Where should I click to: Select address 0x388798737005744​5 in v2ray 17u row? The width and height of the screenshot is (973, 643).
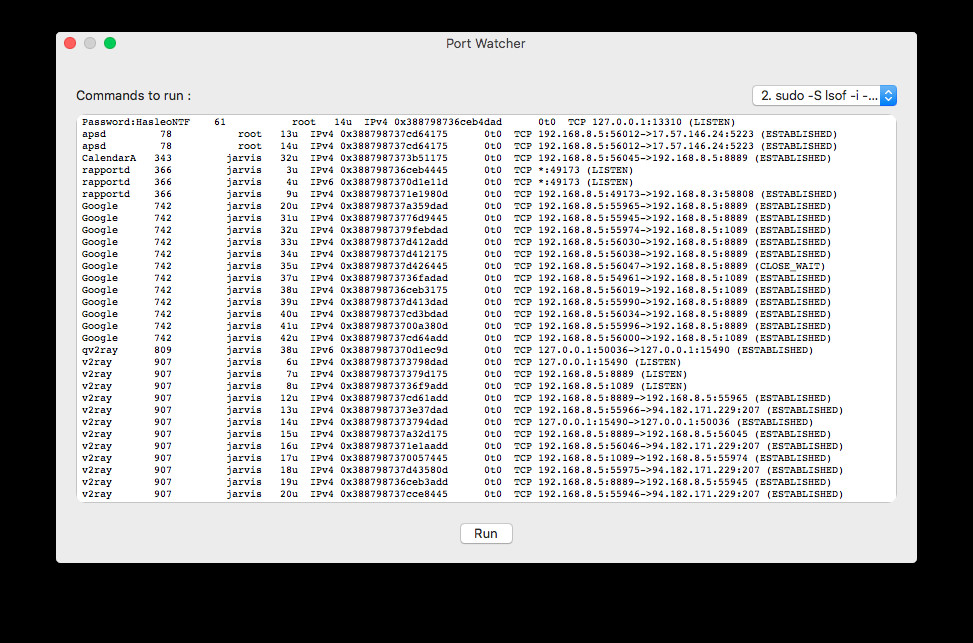[393, 458]
